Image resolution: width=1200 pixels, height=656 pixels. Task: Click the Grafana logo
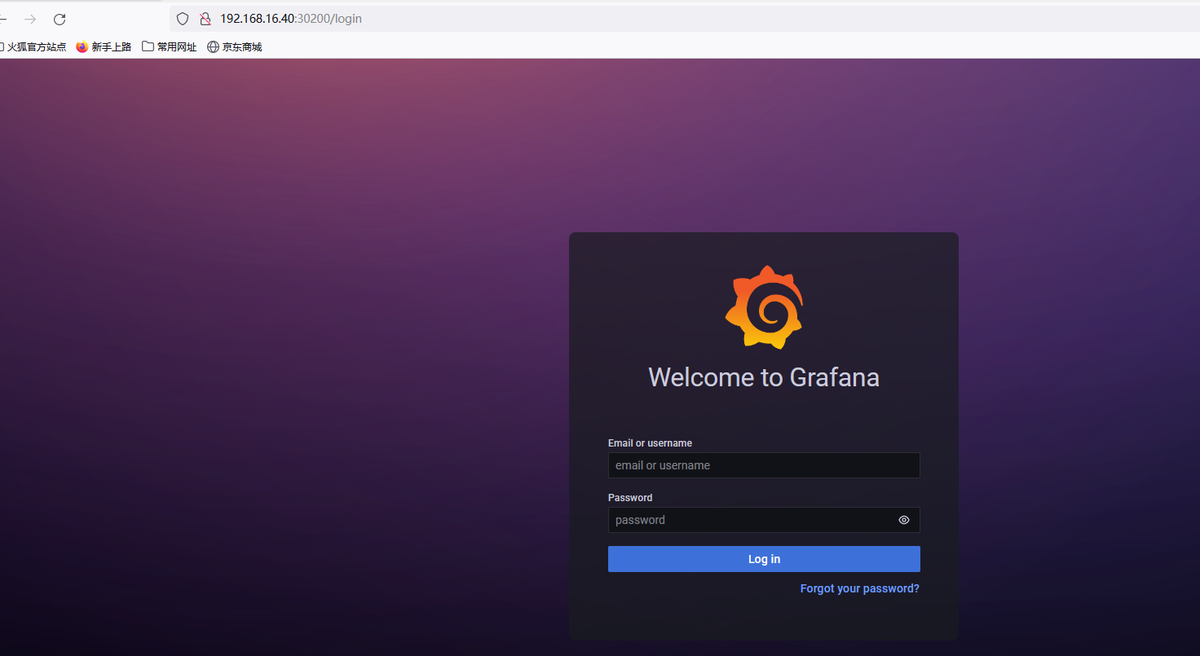click(764, 307)
